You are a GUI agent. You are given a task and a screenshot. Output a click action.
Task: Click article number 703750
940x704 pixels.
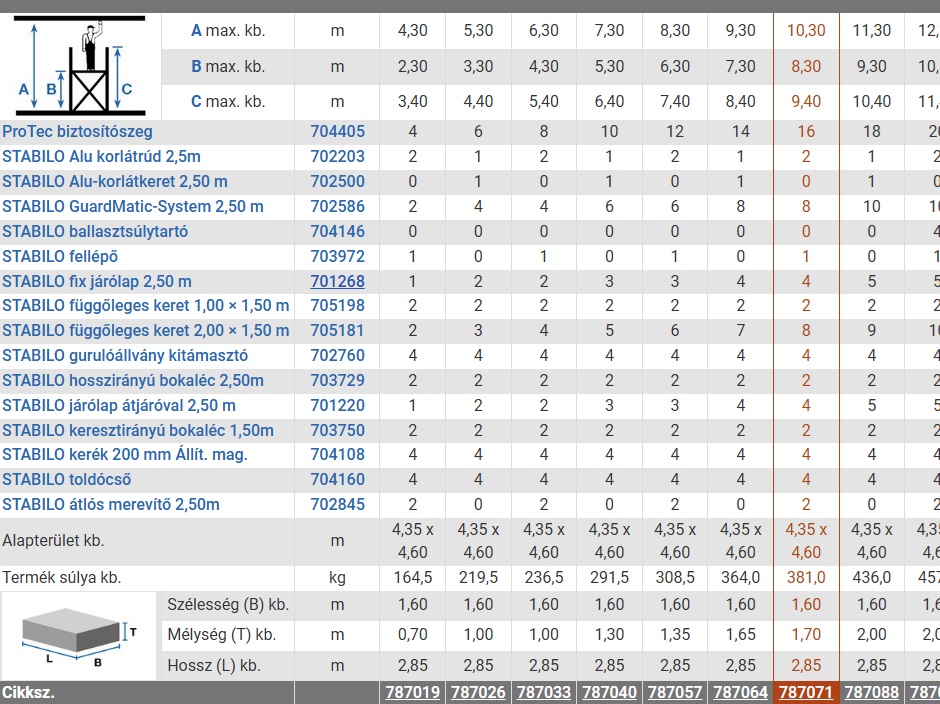click(338, 431)
